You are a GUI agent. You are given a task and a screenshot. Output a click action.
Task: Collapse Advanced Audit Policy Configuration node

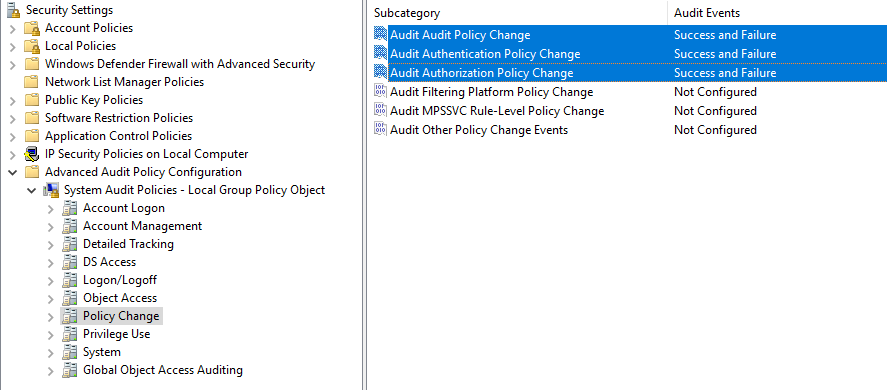[13, 172]
